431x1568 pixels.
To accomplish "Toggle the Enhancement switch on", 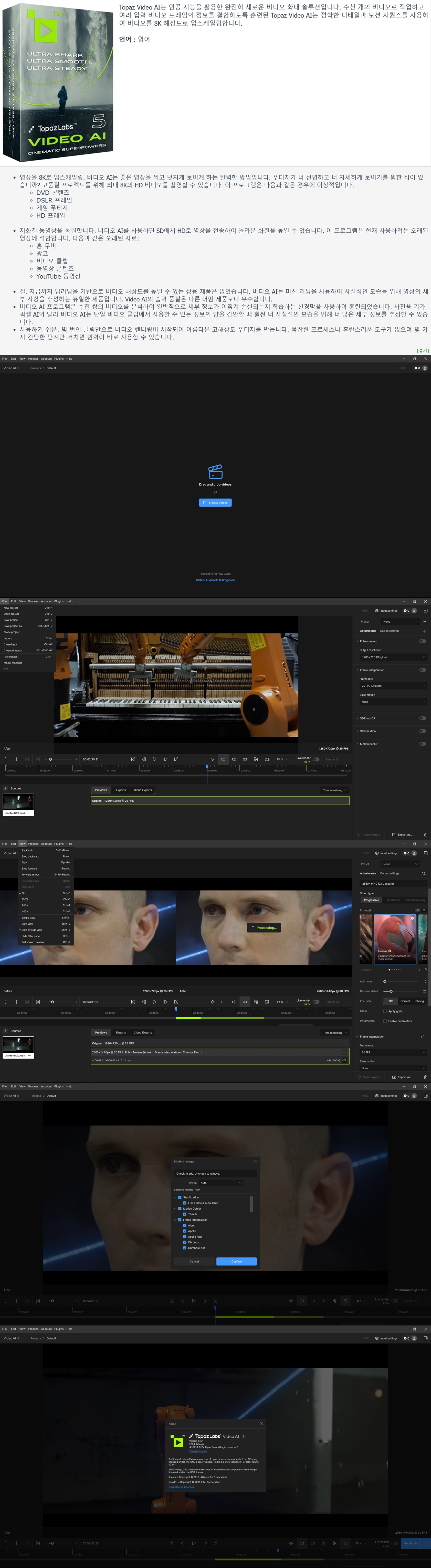I will [423, 641].
